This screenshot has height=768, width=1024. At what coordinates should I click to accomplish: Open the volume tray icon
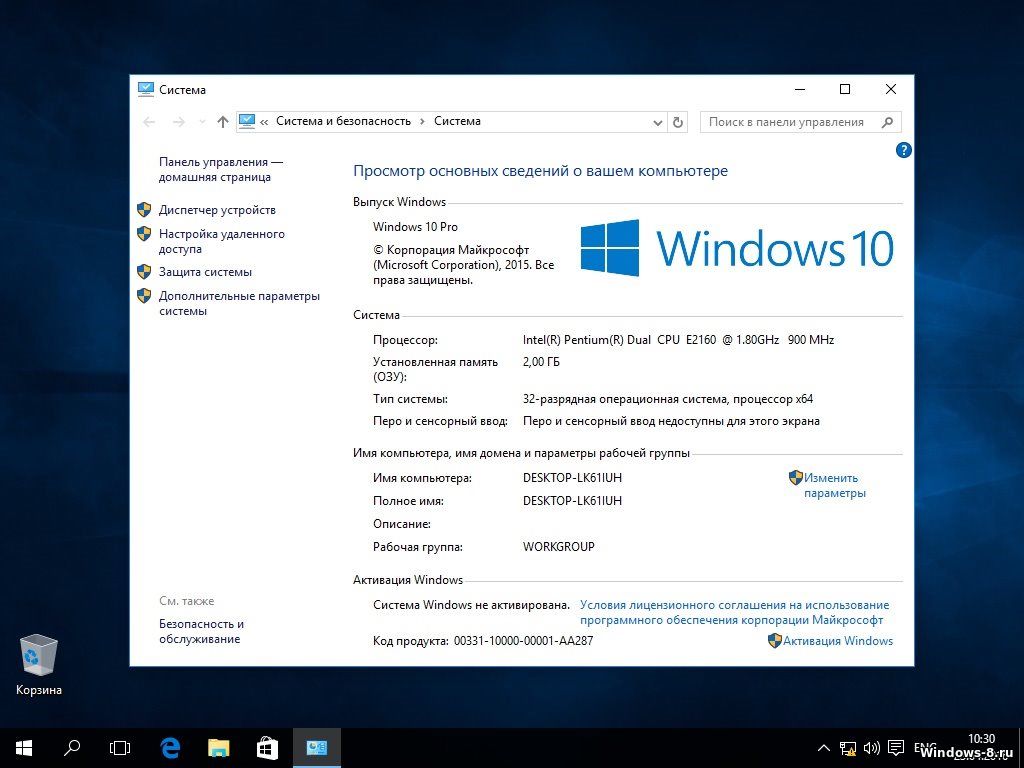[x=872, y=748]
